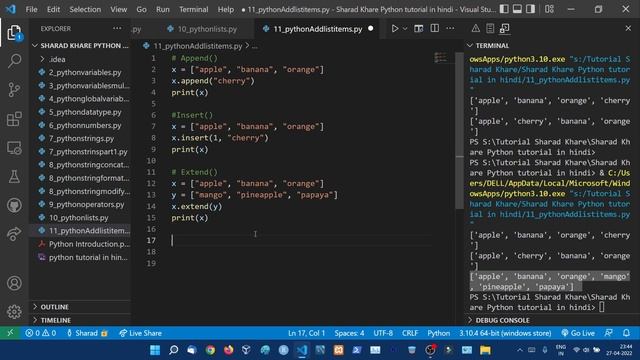The height and width of the screenshot is (360, 640).
Task: Open the Manage gear icon
Action: 14,312
